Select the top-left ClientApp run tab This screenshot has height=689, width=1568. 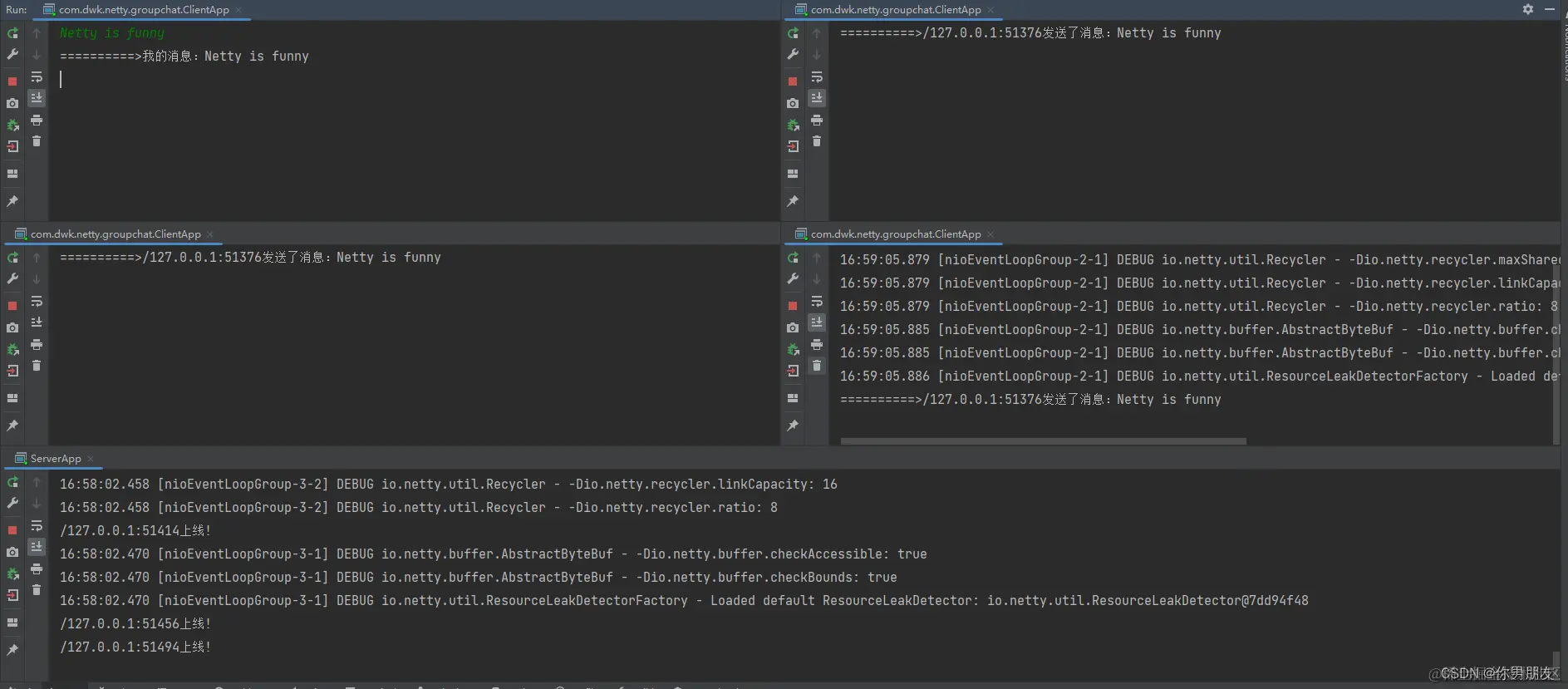144,10
